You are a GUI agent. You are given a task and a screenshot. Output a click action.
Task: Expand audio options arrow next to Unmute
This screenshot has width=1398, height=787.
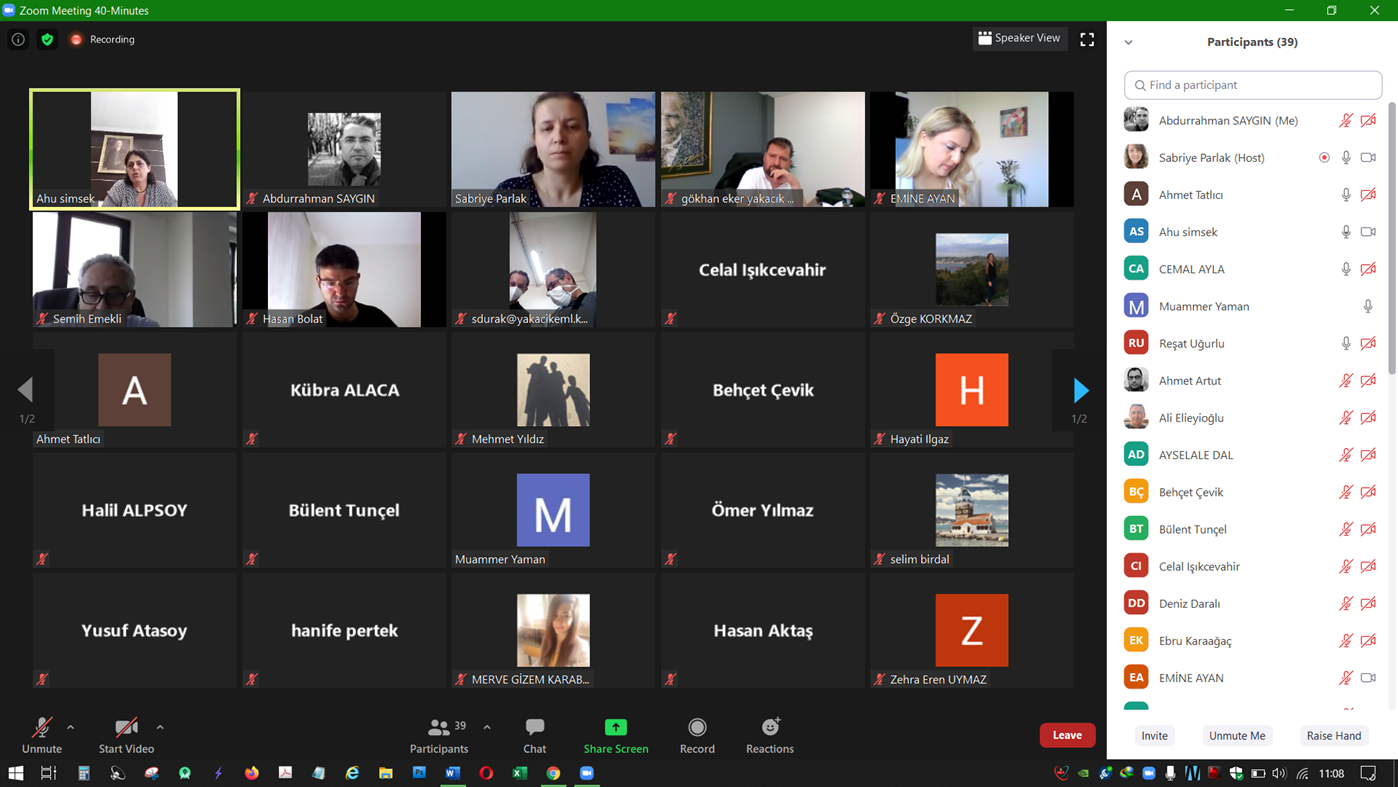click(x=71, y=727)
